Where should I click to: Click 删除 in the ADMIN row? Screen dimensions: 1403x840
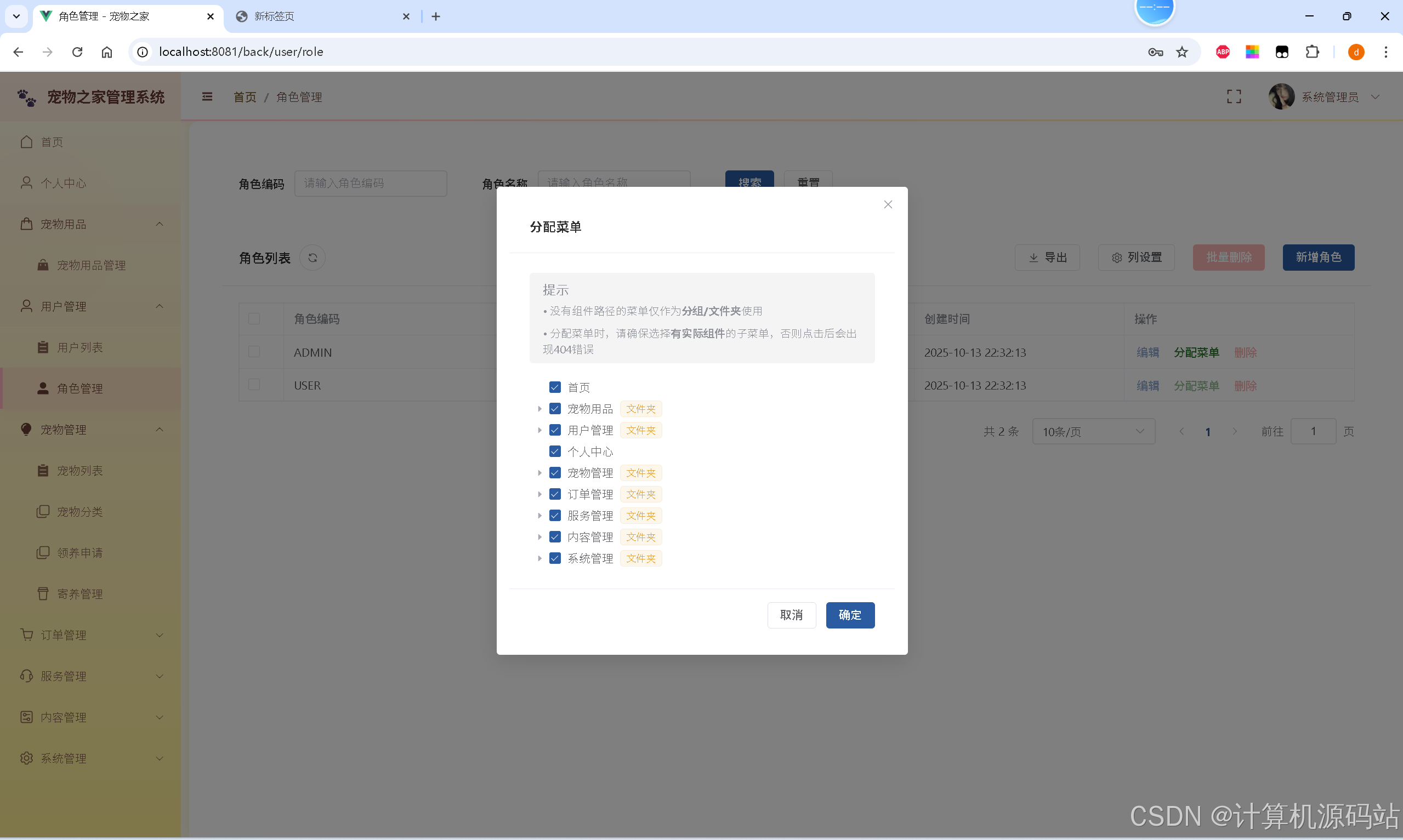(1246, 353)
